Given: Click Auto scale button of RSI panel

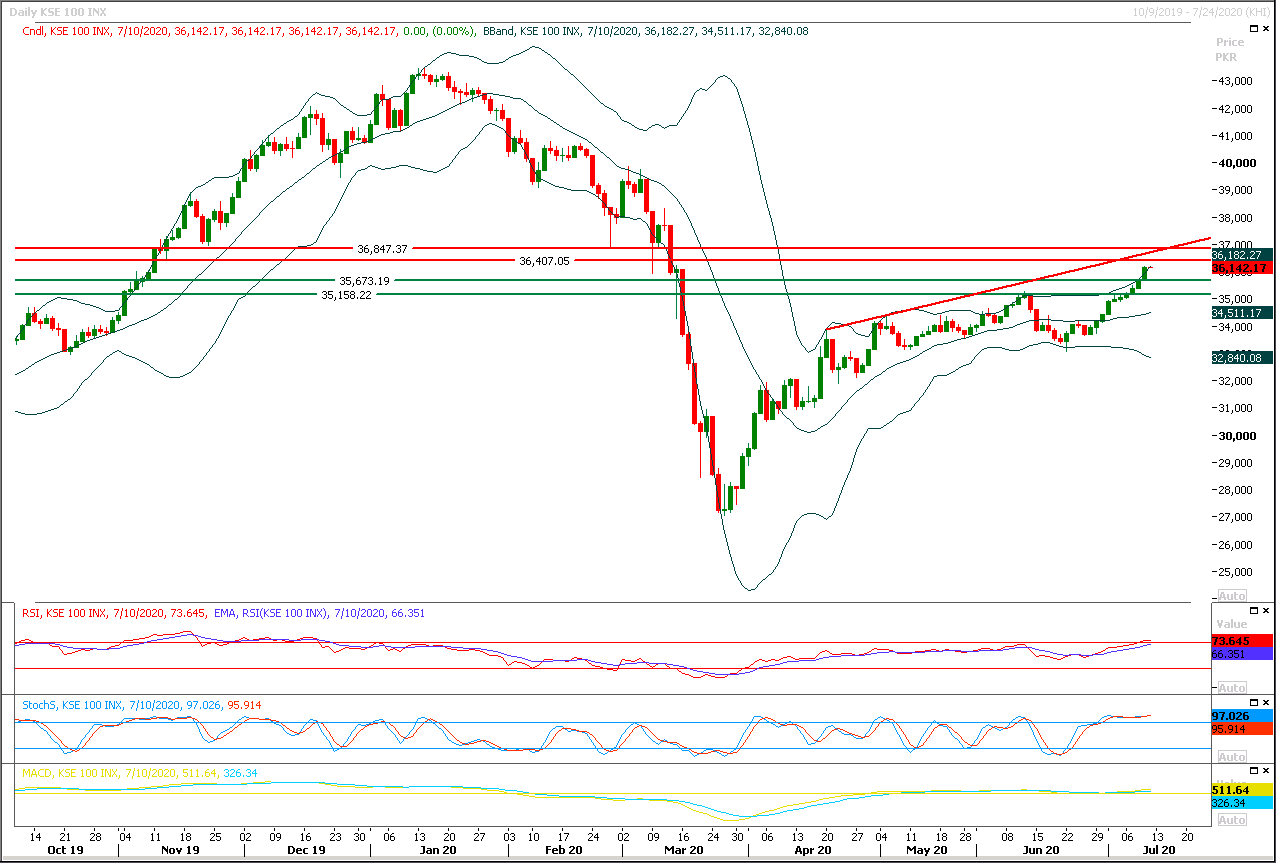Looking at the screenshot, I should (1231, 688).
